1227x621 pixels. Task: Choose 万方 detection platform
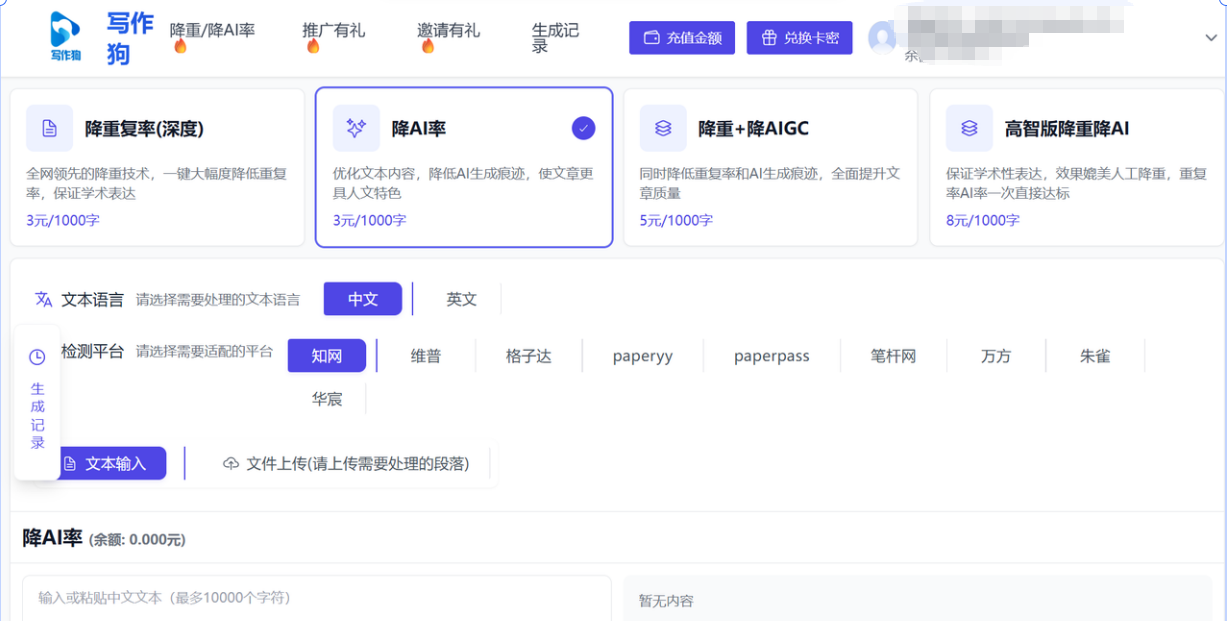click(996, 356)
